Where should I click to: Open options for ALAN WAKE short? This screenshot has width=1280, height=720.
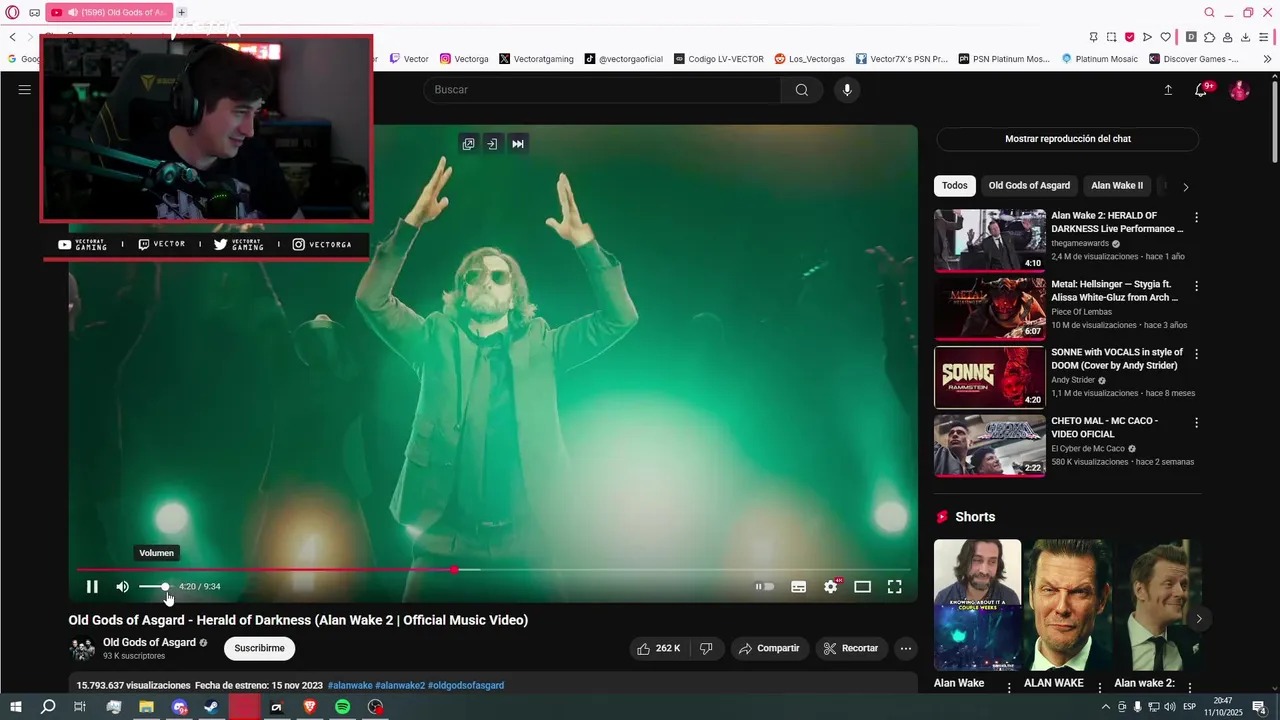tap(1100, 688)
